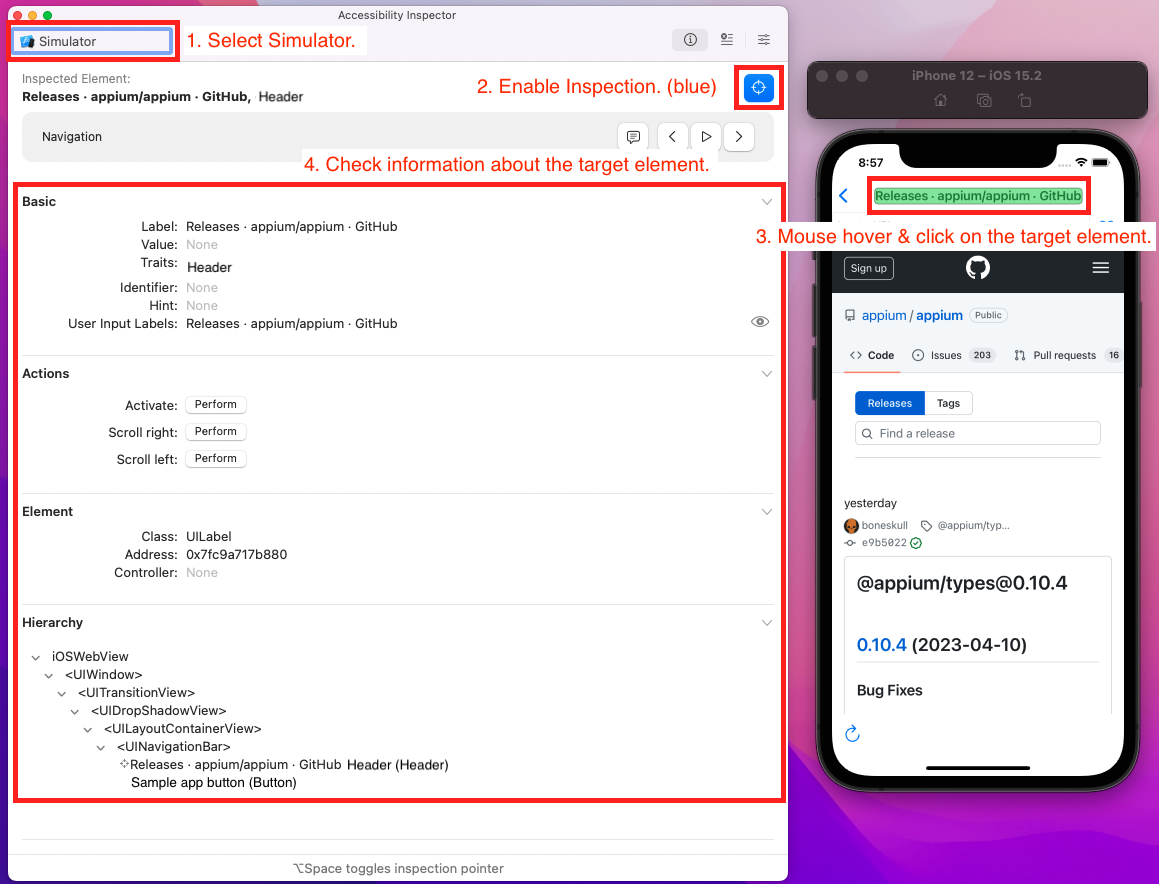This screenshot has height=884, width=1159.
Task: Open the Settings sliders tab icon
Action: [764, 40]
